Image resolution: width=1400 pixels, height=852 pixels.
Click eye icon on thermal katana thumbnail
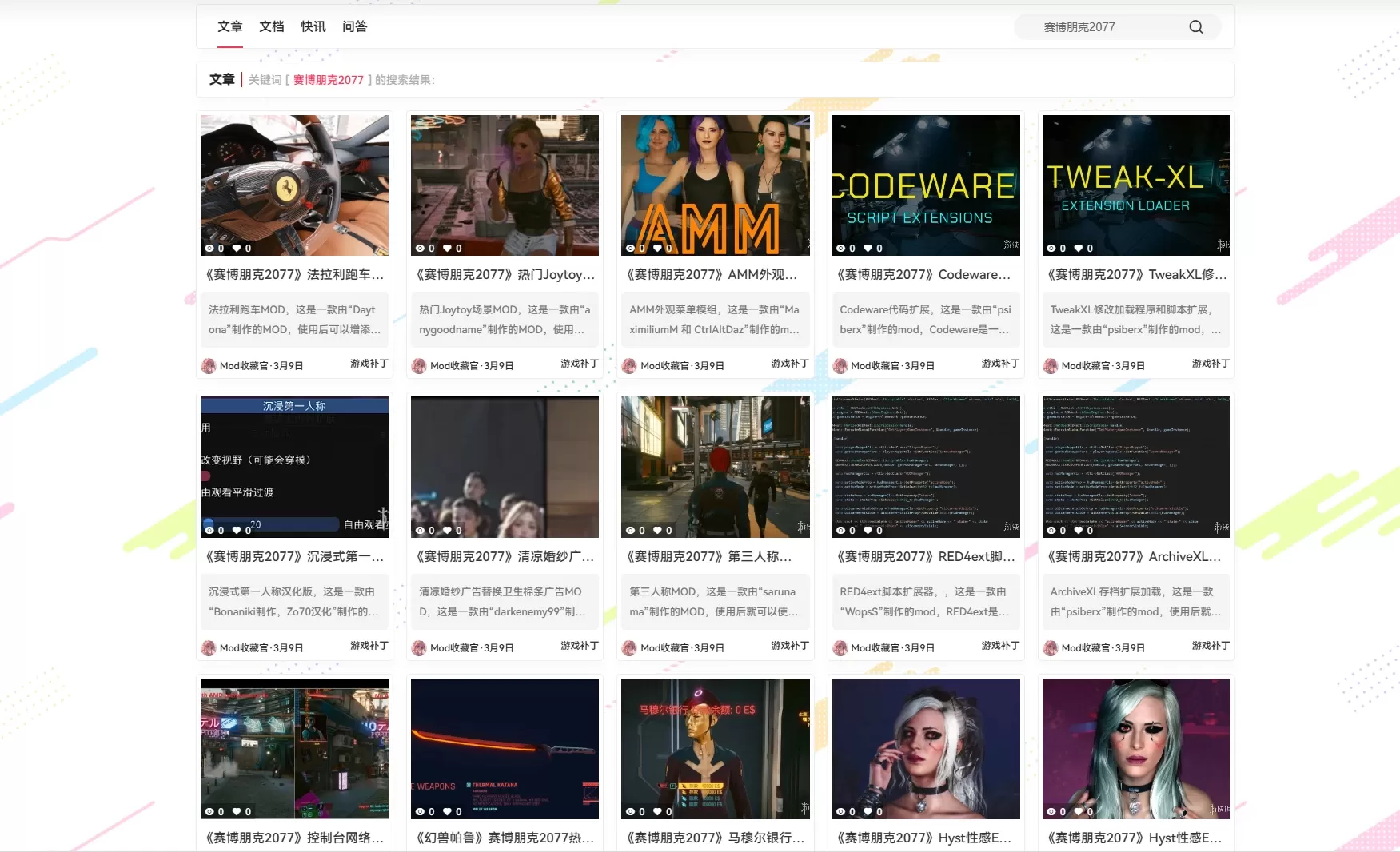(420, 812)
